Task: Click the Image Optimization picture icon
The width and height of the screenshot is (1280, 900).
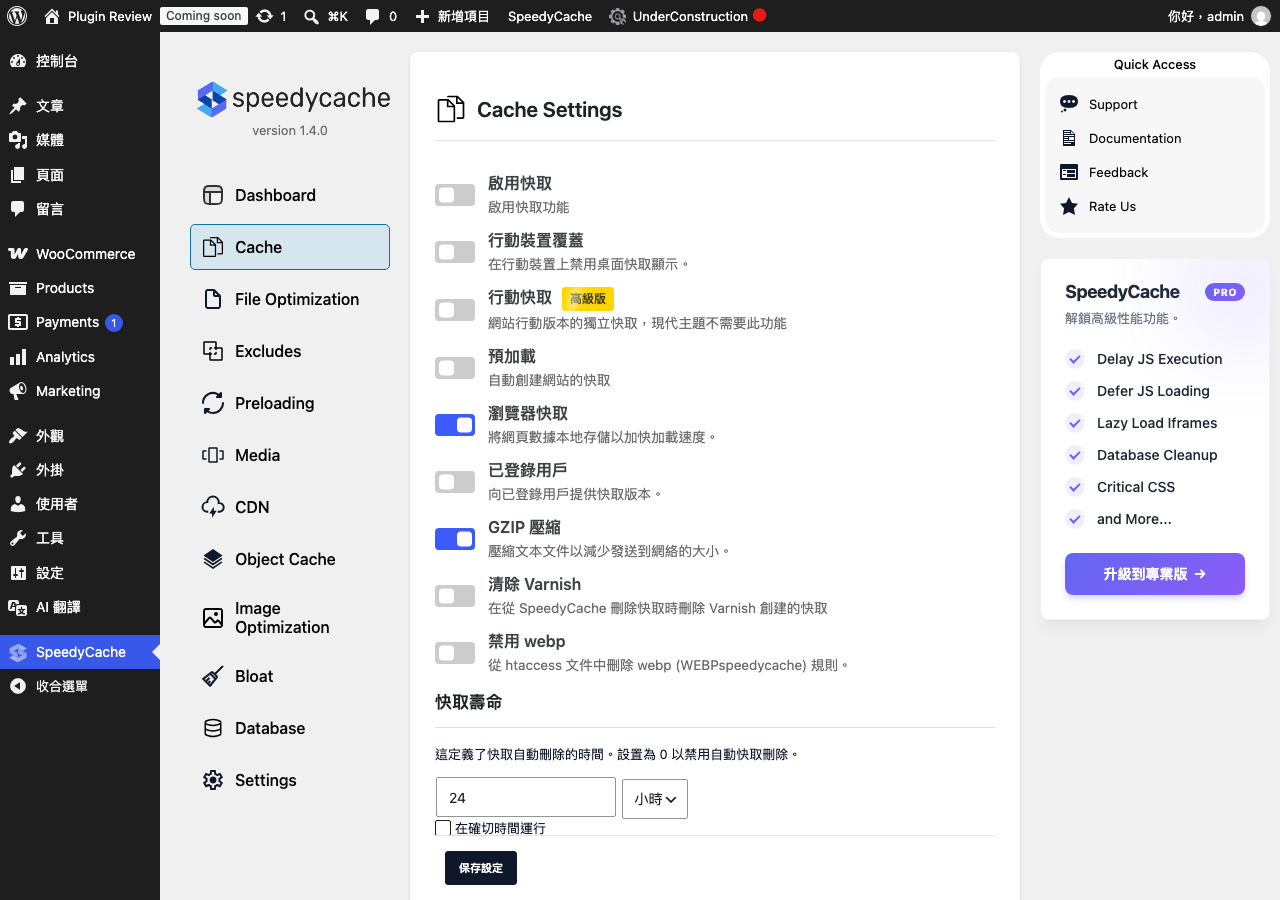Action: point(213,618)
